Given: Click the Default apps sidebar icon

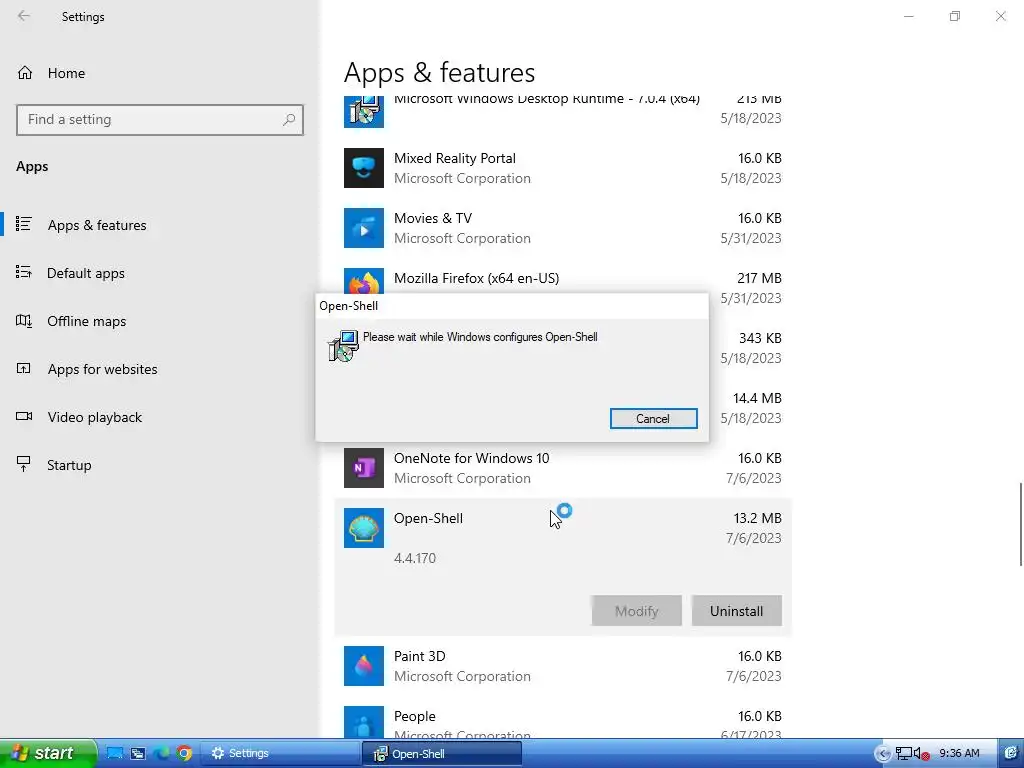Looking at the screenshot, I should click(24, 272).
